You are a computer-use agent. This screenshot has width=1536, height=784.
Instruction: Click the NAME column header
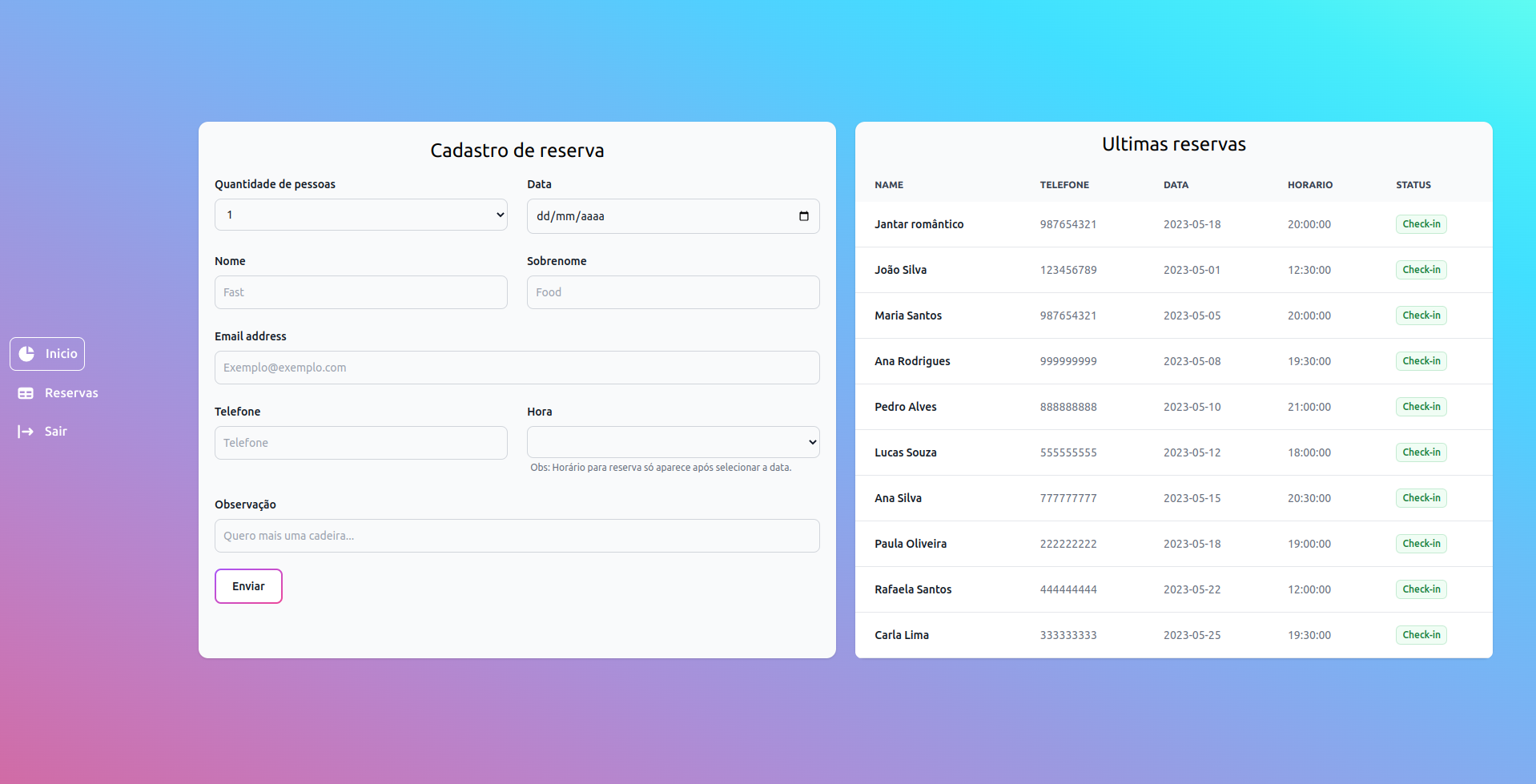point(889,185)
